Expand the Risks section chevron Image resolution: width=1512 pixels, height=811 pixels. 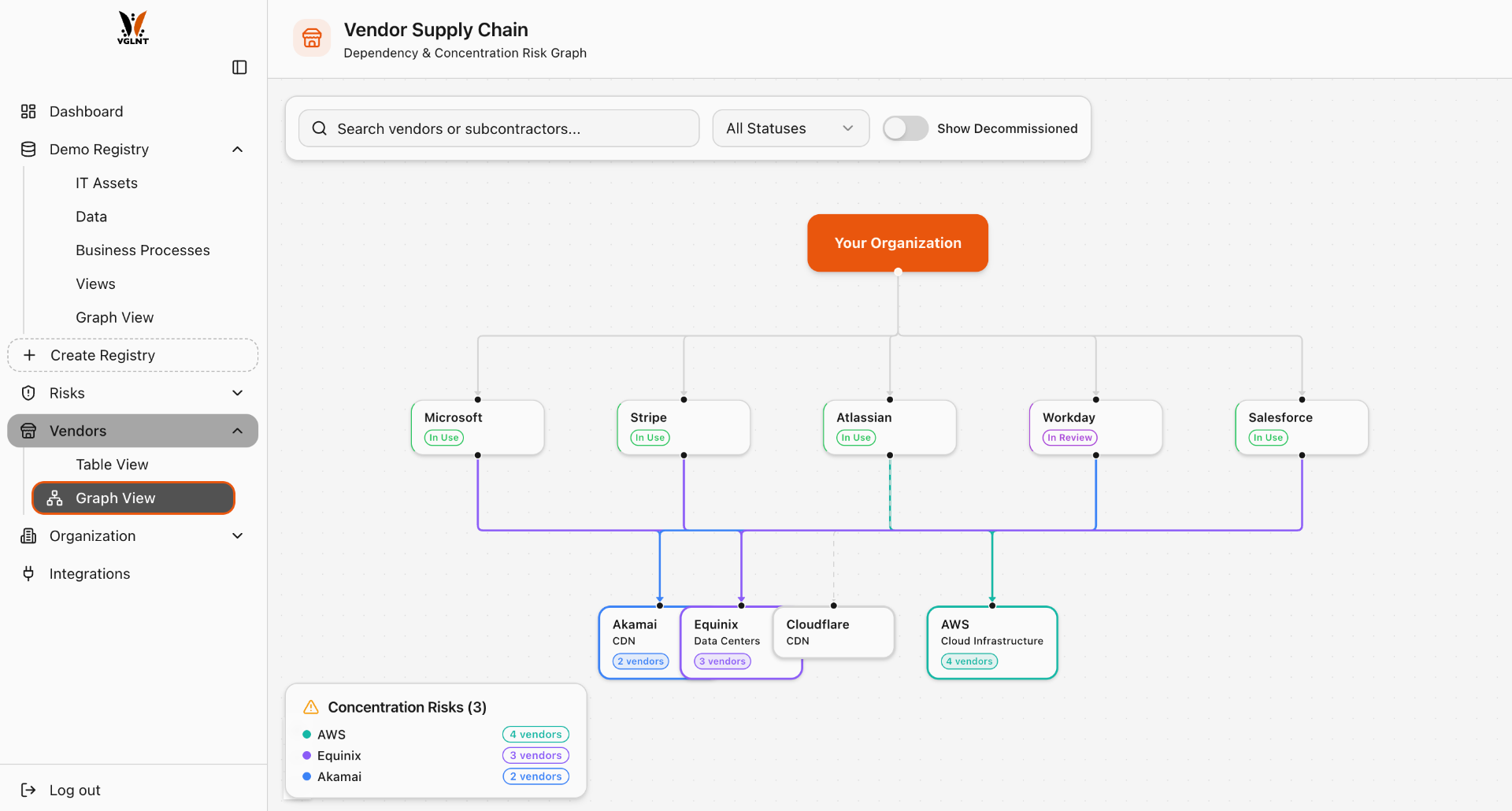[x=237, y=392]
